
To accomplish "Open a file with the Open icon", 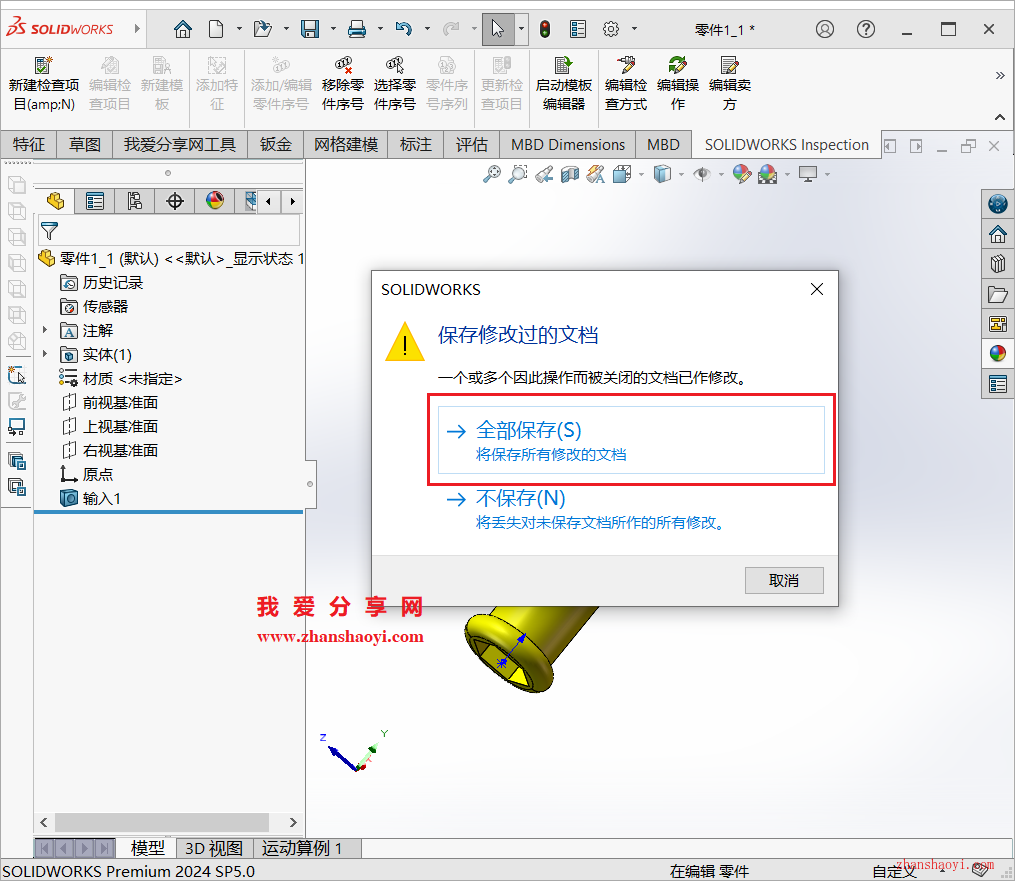I will click(x=263, y=29).
